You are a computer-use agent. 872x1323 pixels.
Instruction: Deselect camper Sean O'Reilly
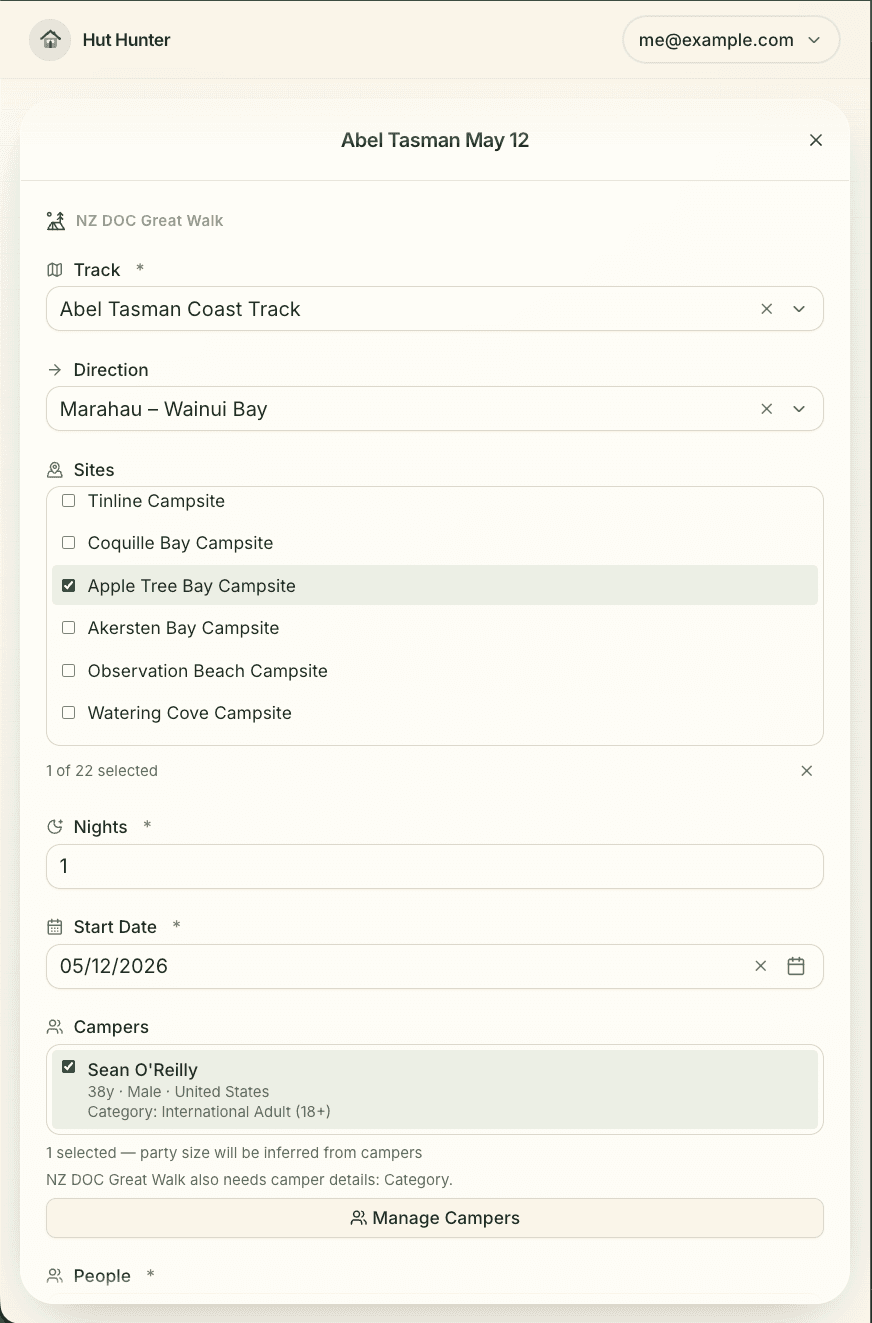(x=69, y=1067)
